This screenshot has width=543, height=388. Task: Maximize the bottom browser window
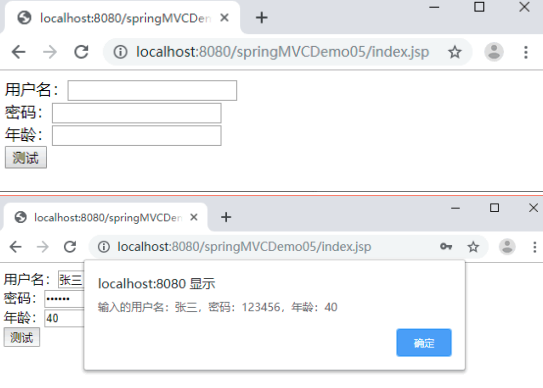[494, 208]
